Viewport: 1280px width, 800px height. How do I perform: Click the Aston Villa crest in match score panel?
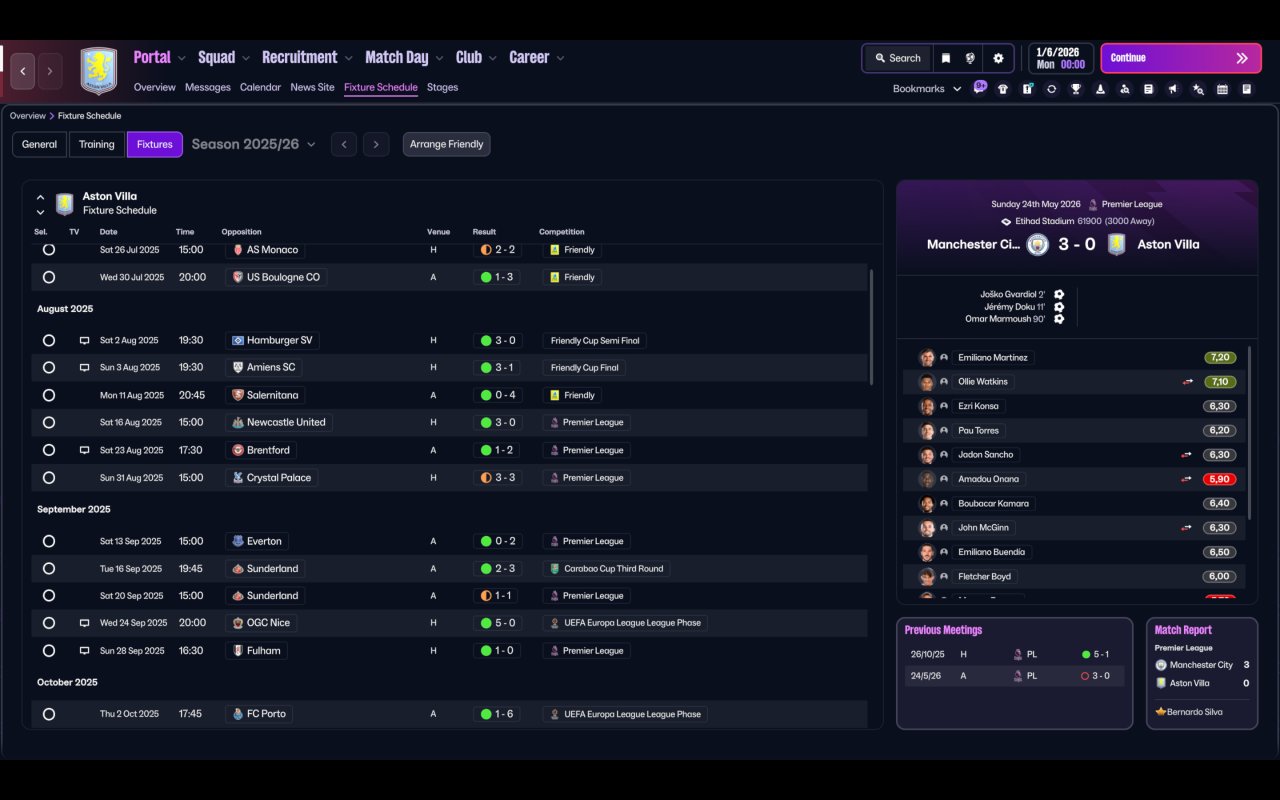[x=1116, y=244]
